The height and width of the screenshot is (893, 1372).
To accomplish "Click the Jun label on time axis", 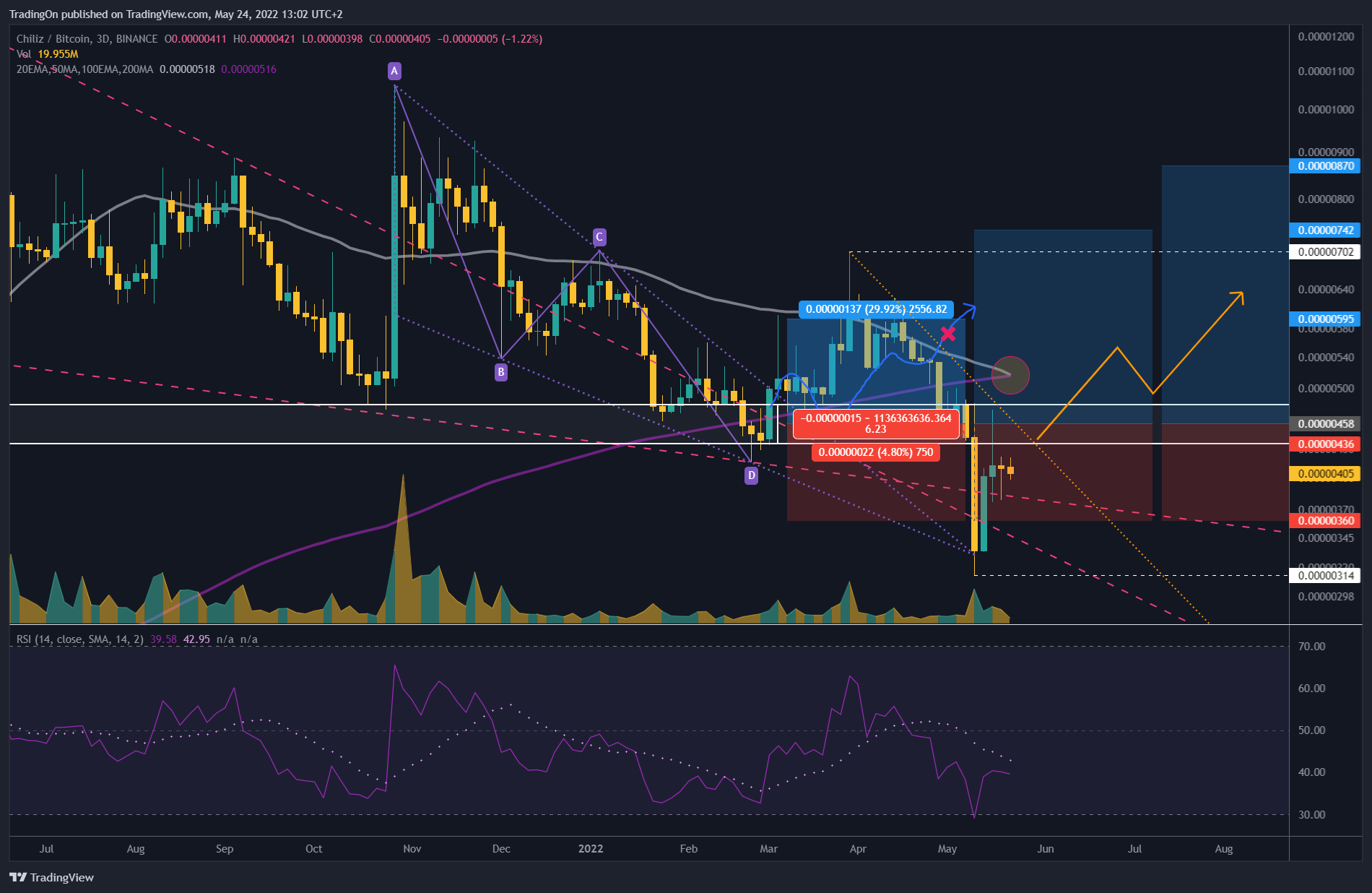I will tap(1046, 849).
